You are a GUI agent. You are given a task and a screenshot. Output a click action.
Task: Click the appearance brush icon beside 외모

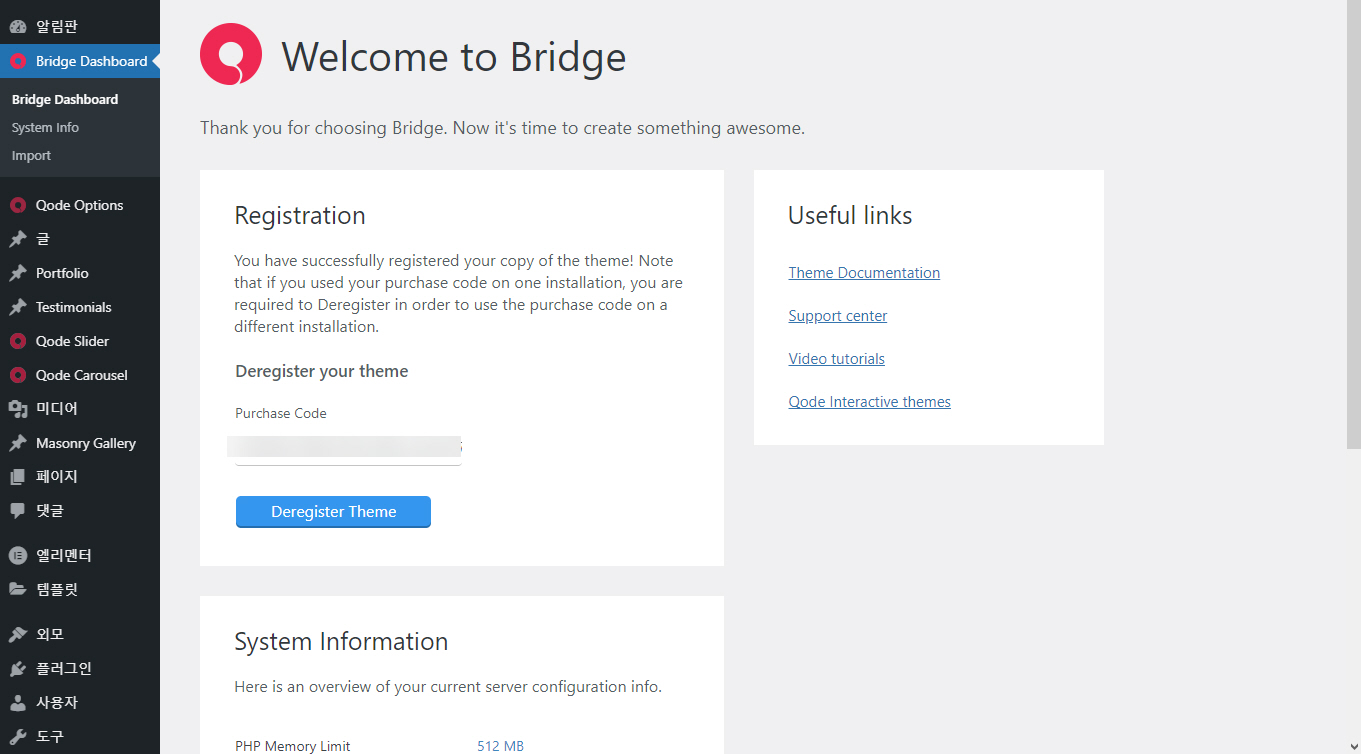click(18, 634)
